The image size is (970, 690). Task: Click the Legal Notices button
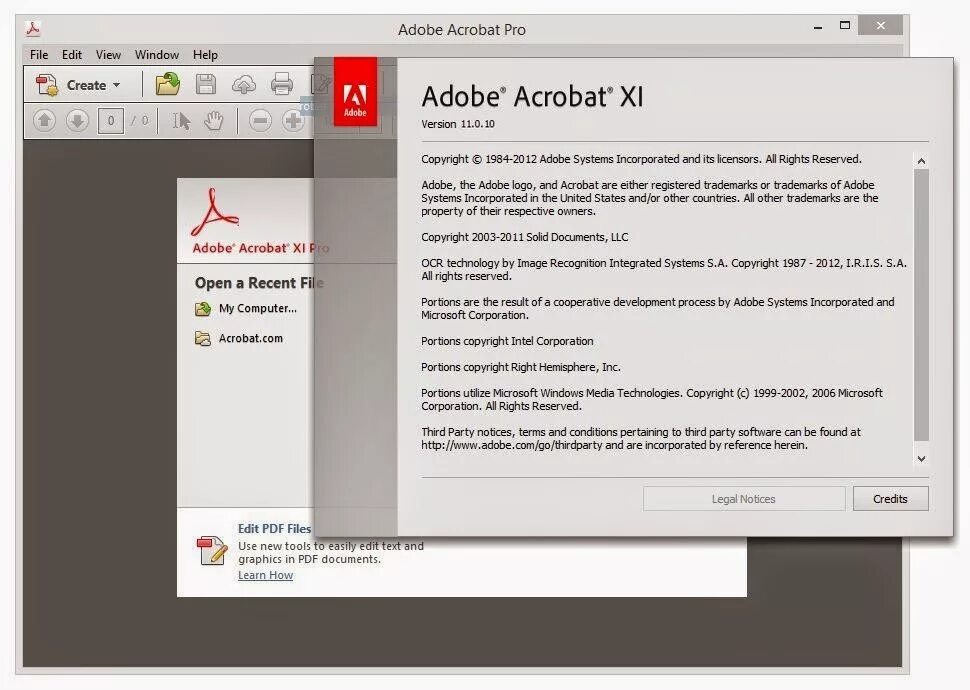pos(744,499)
